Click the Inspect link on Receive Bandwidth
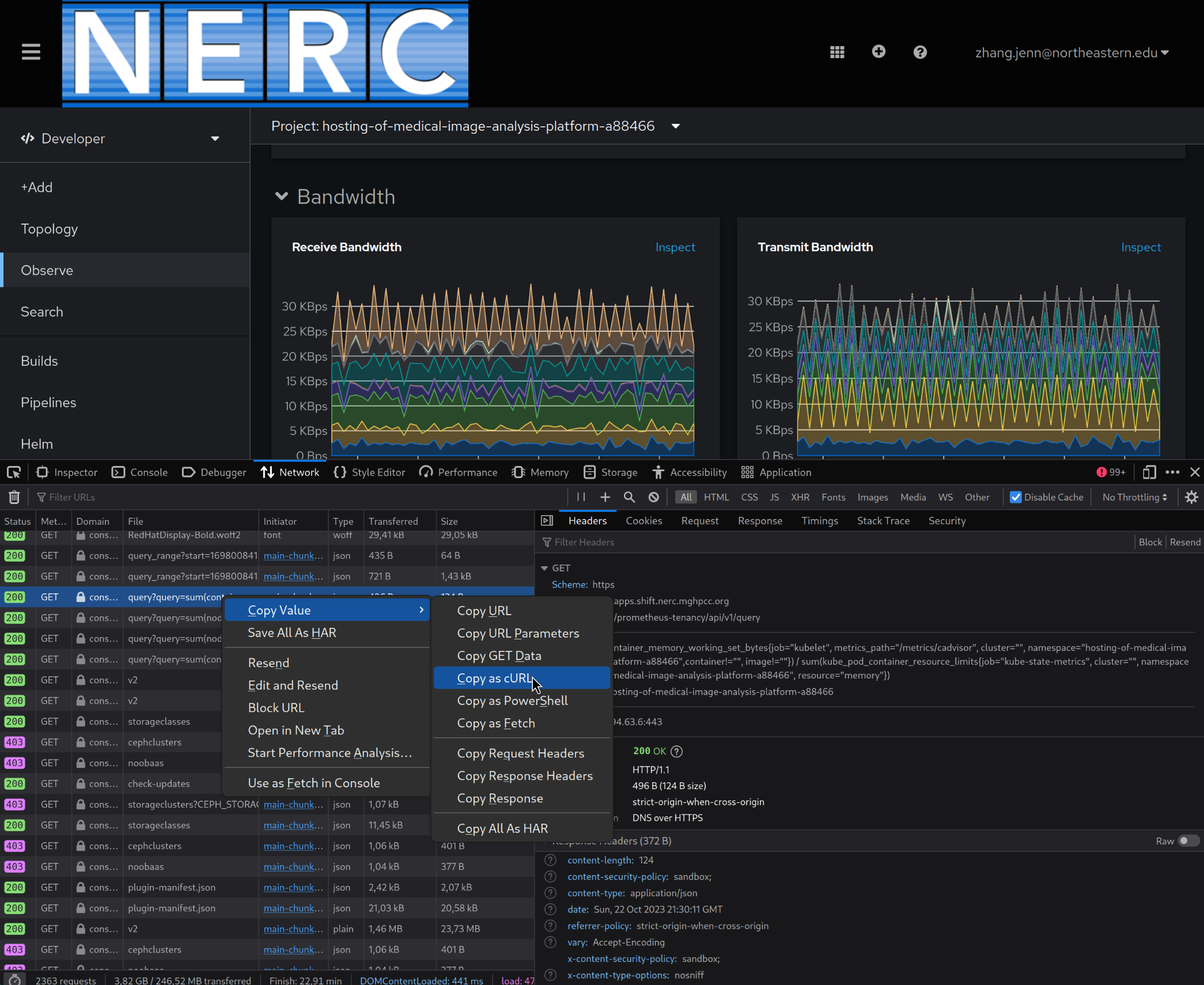Viewport: 1204px width, 985px height. click(676, 247)
